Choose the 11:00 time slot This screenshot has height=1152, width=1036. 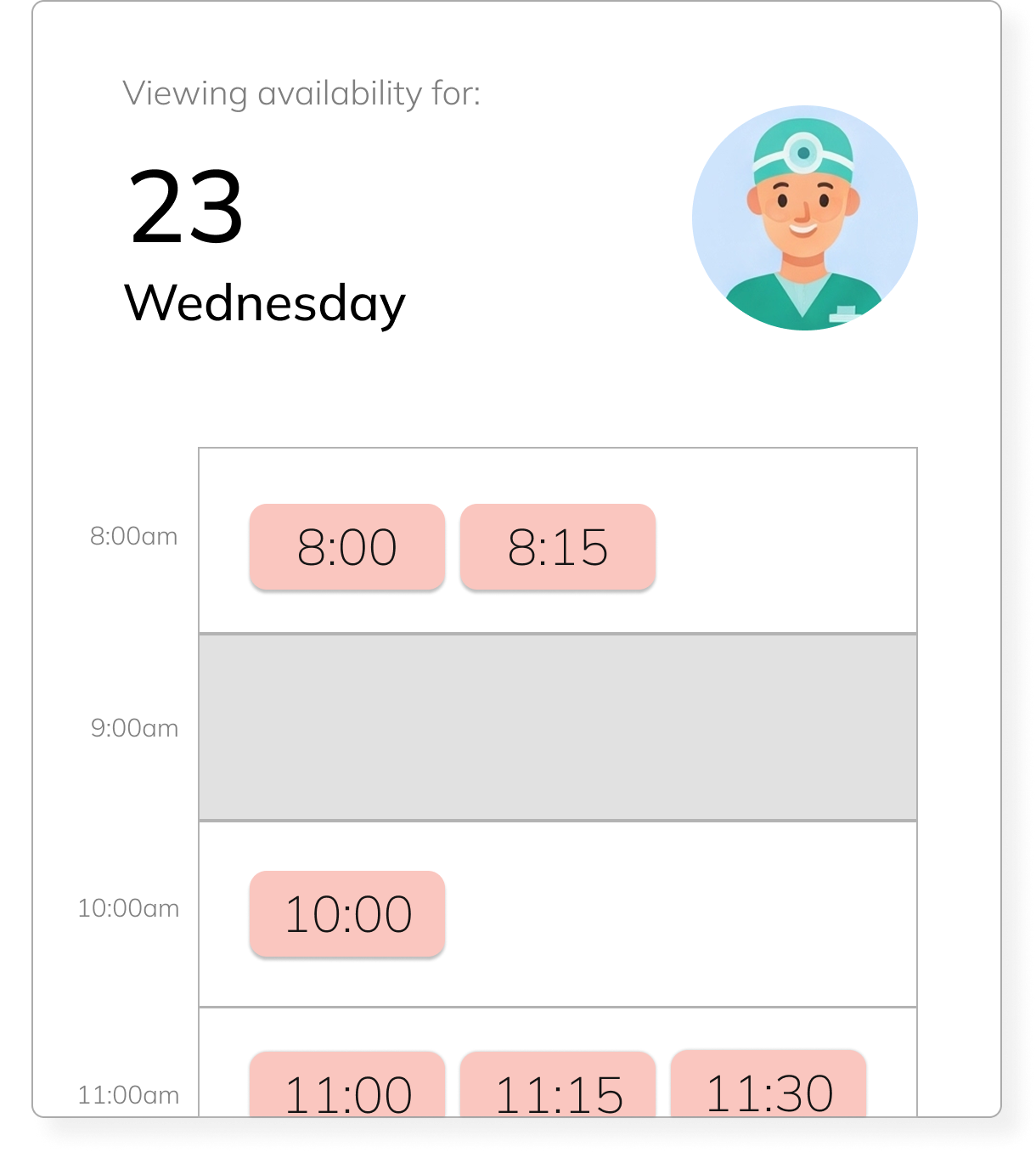click(x=346, y=1092)
